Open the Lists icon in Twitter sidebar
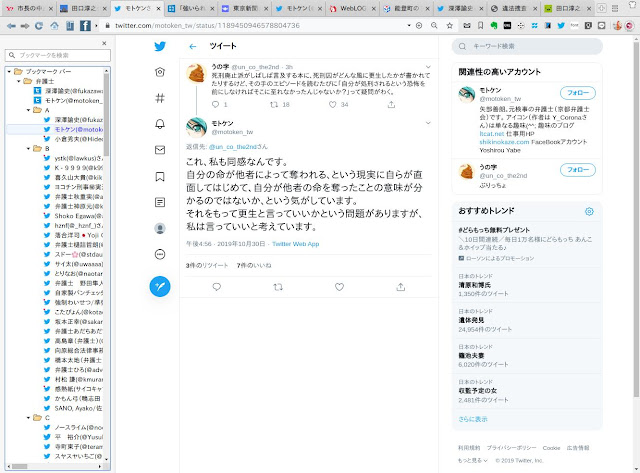This screenshot has width=640, height=473. 160,202
